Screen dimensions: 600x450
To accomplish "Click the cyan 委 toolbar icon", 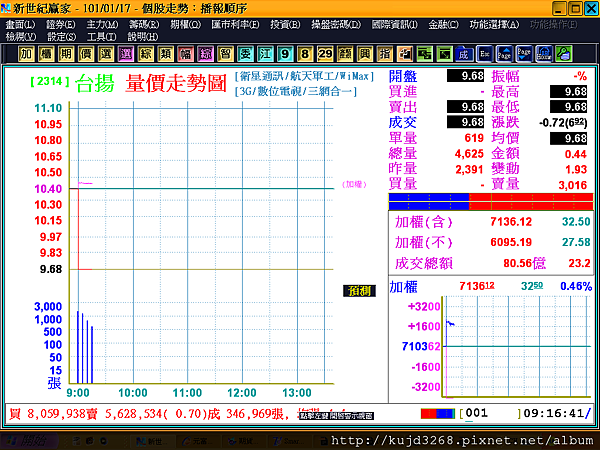I will (x=245, y=54).
